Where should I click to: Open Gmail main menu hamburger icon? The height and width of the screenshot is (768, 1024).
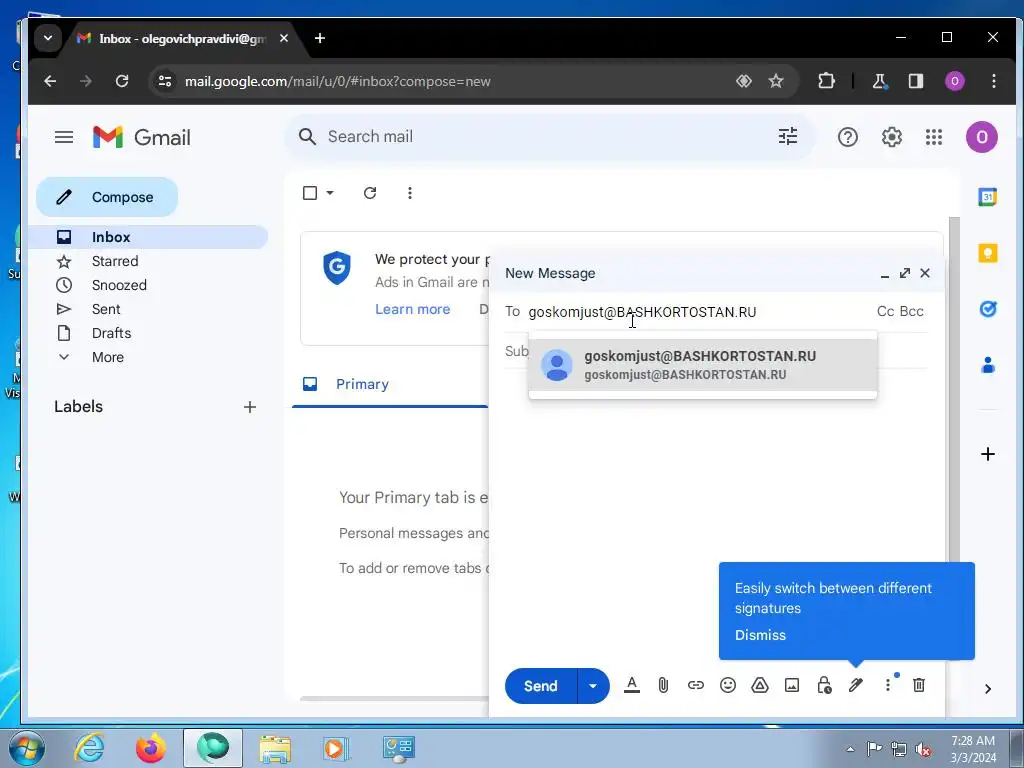click(64, 137)
